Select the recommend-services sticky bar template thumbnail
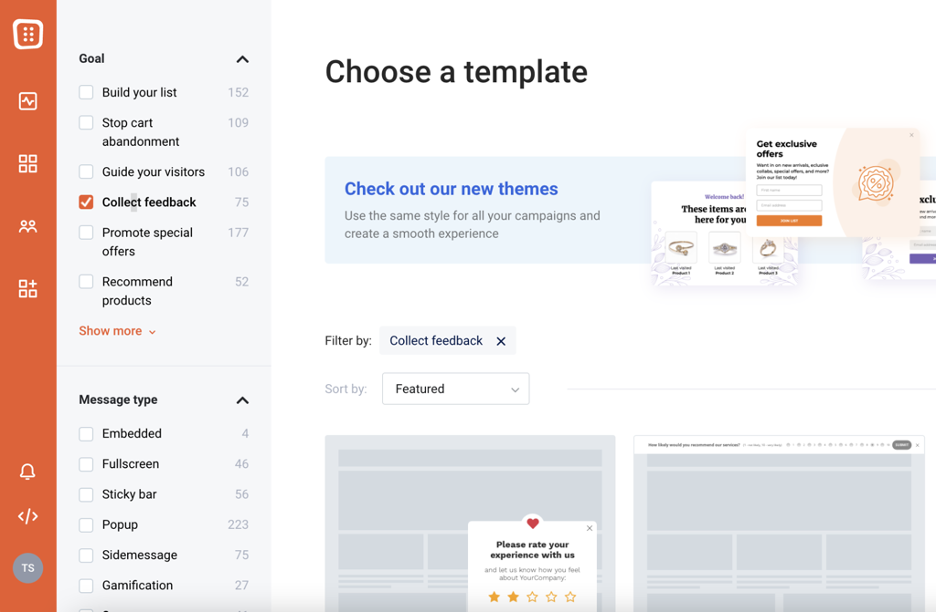This screenshot has width=936, height=612. tap(779, 524)
